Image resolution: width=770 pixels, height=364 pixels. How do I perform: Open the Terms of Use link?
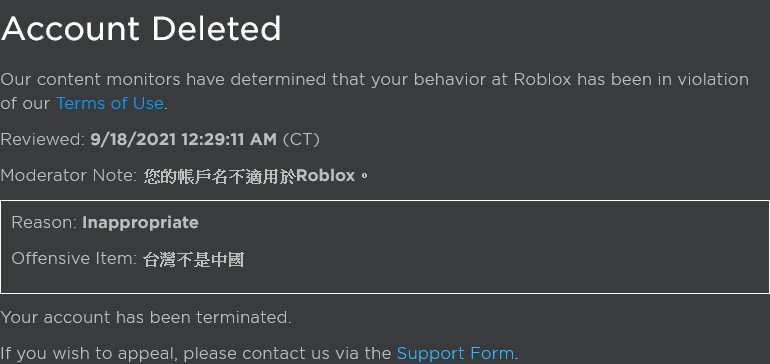pos(110,104)
